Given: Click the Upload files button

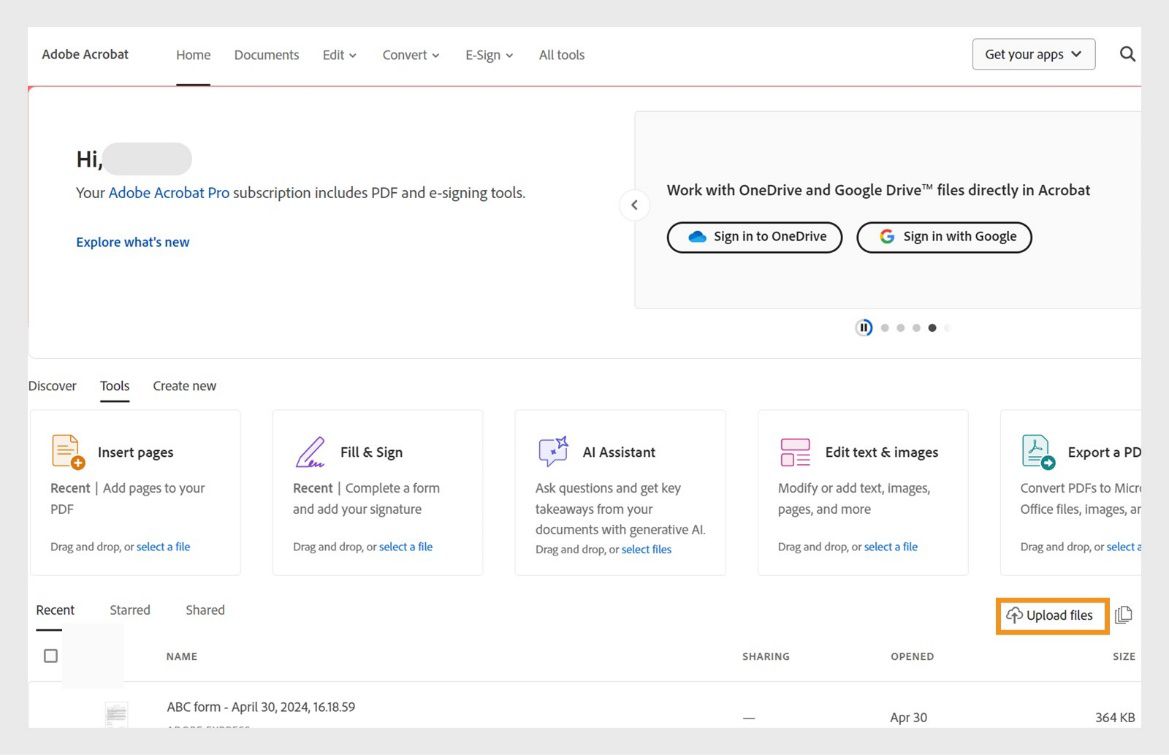Looking at the screenshot, I should [x=1051, y=615].
